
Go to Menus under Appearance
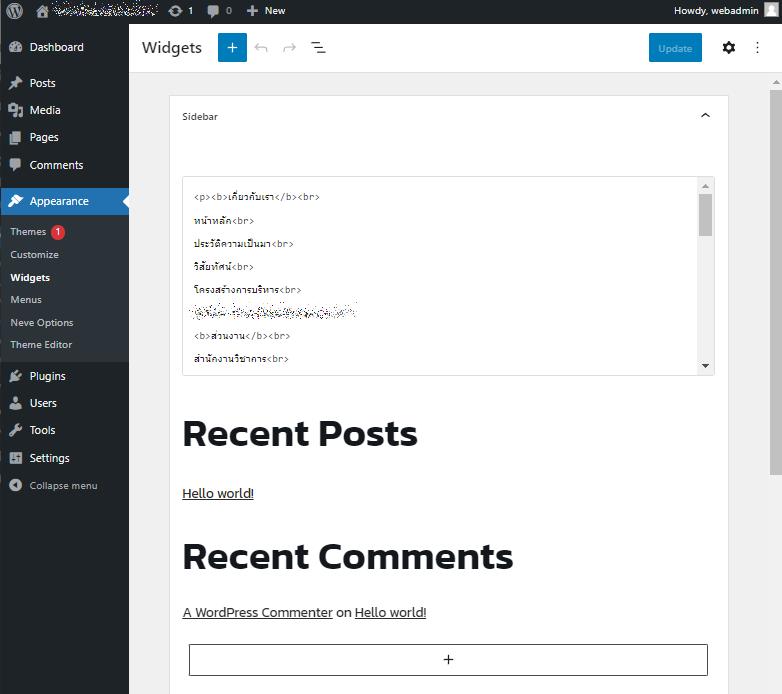coord(26,300)
